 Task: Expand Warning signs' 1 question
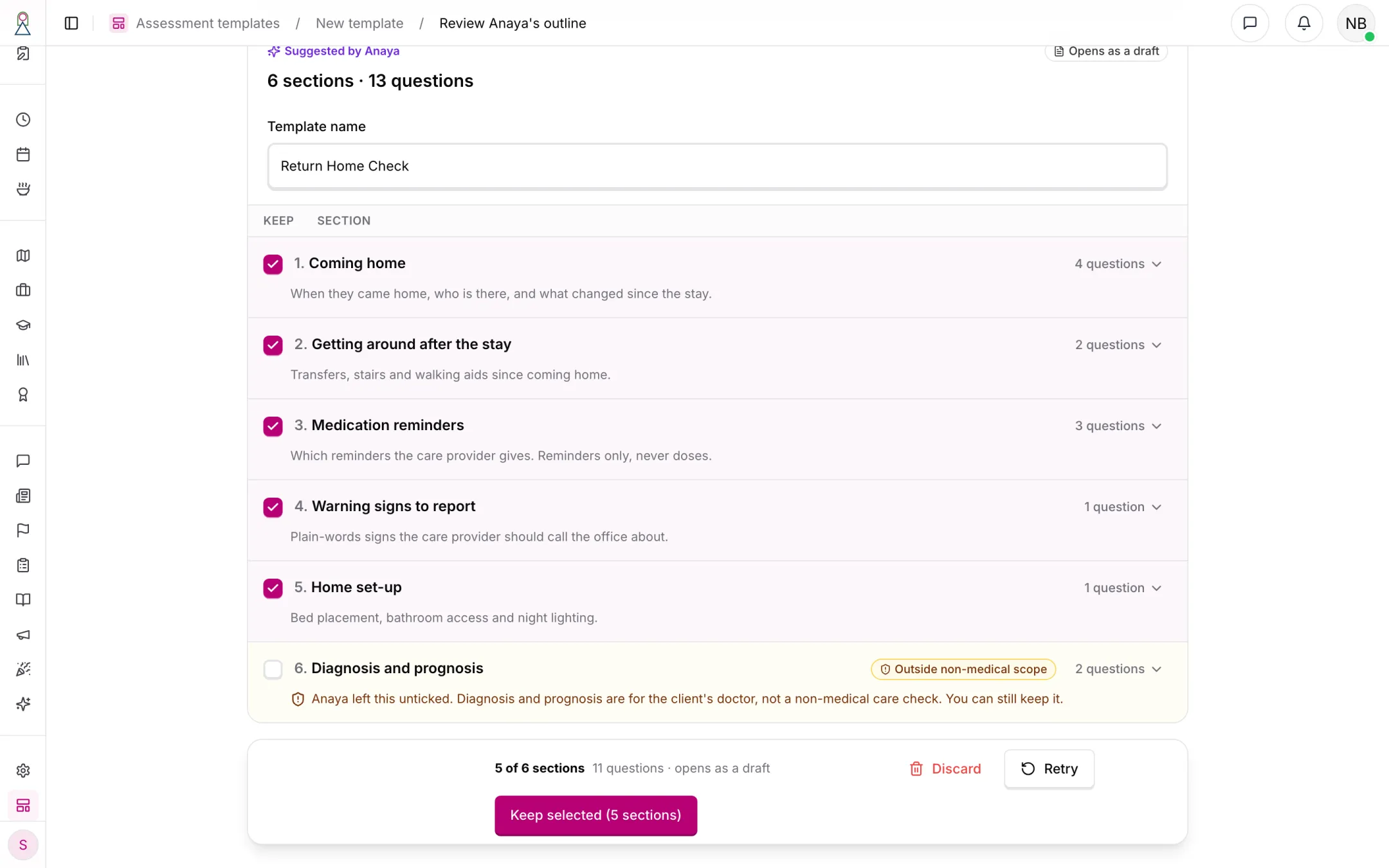pyautogui.click(x=1123, y=507)
